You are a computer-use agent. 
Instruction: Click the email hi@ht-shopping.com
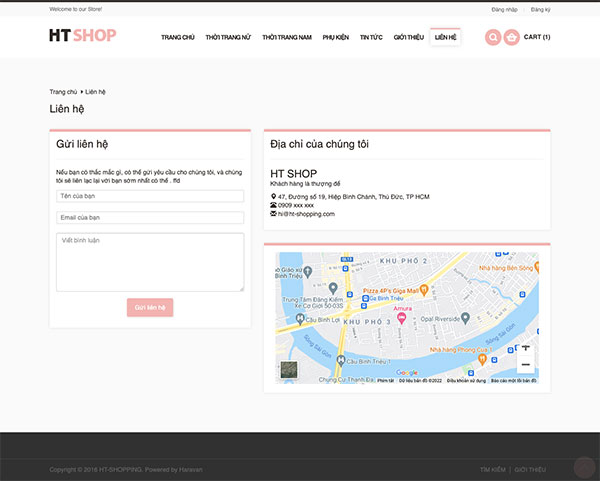pyautogui.click(x=306, y=214)
